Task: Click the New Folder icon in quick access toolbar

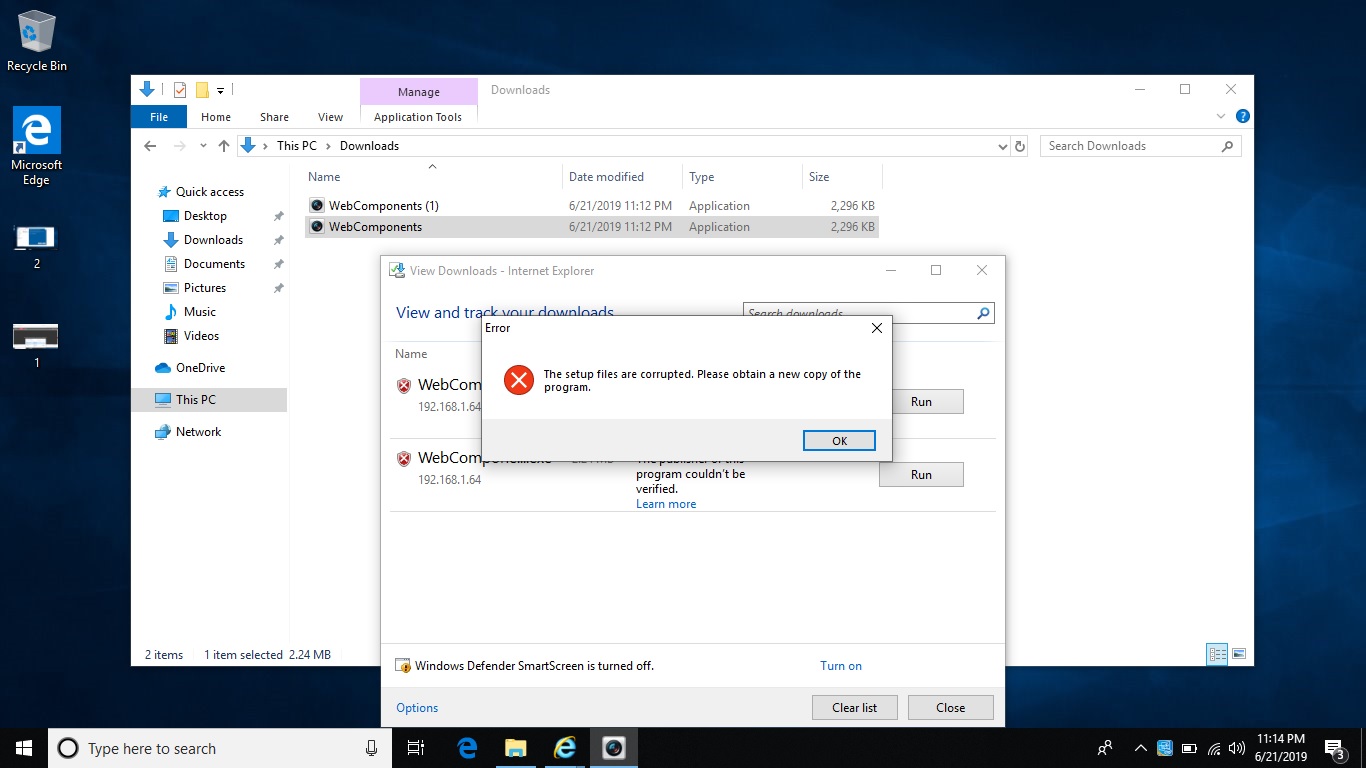Action: click(202, 90)
